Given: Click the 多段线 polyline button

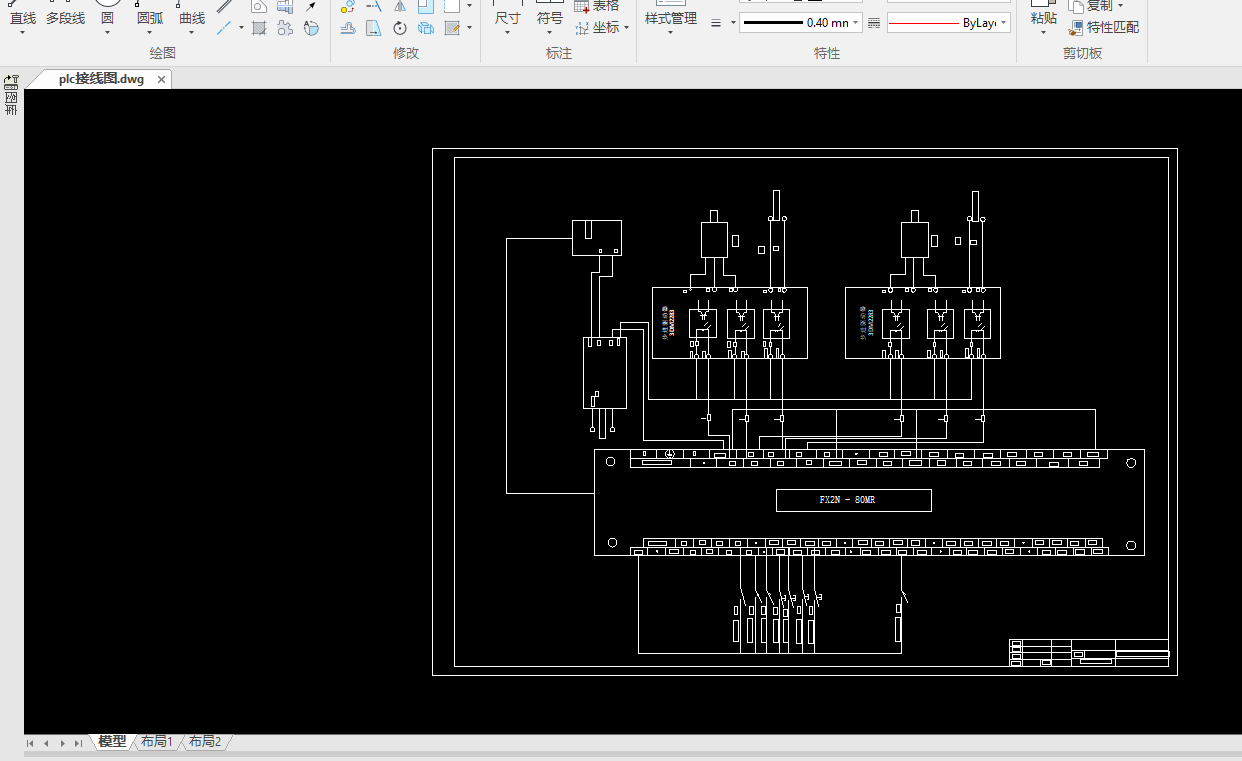Looking at the screenshot, I should pos(65,18).
